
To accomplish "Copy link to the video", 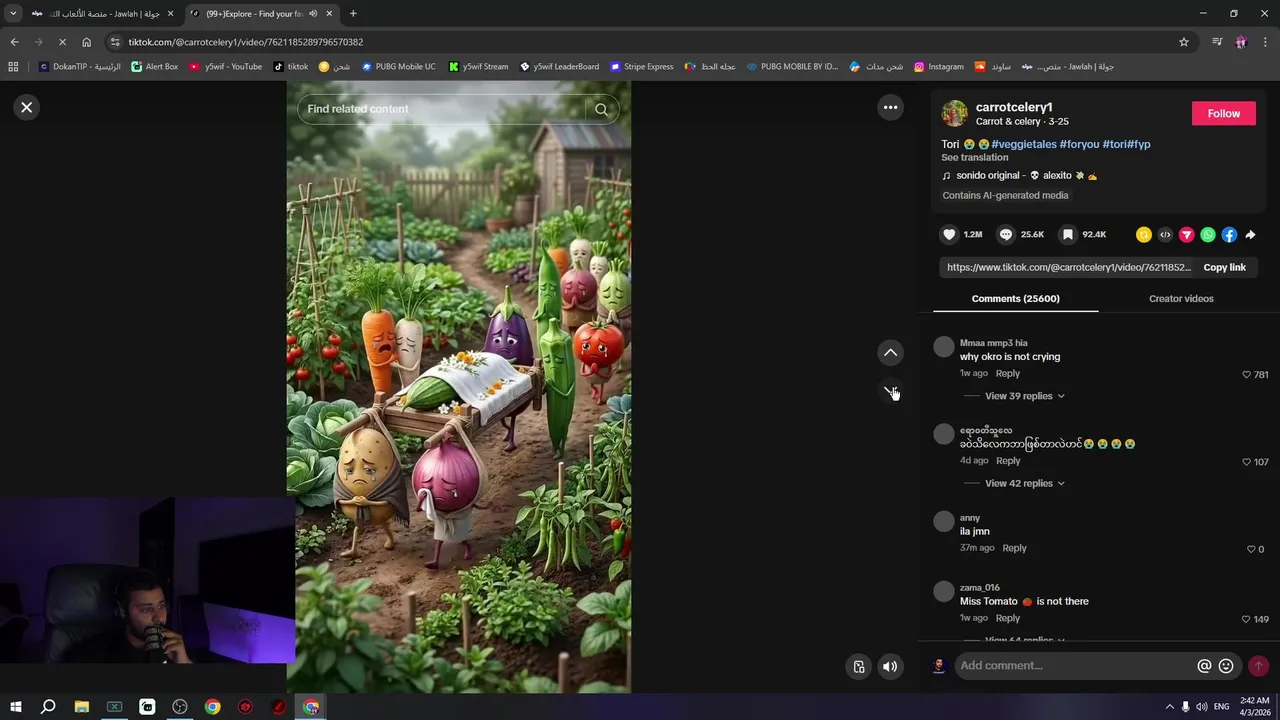I will (x=1224, y=267).
